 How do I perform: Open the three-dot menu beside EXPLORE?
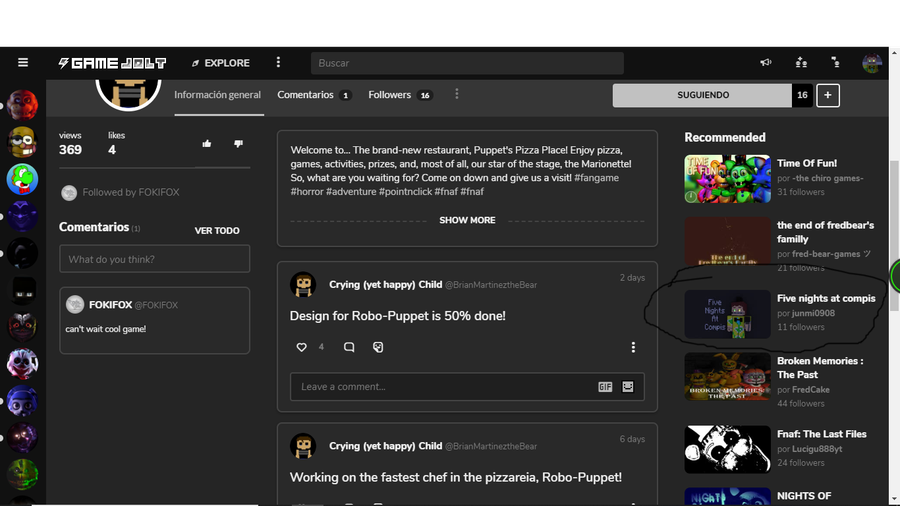click(279, 63)
